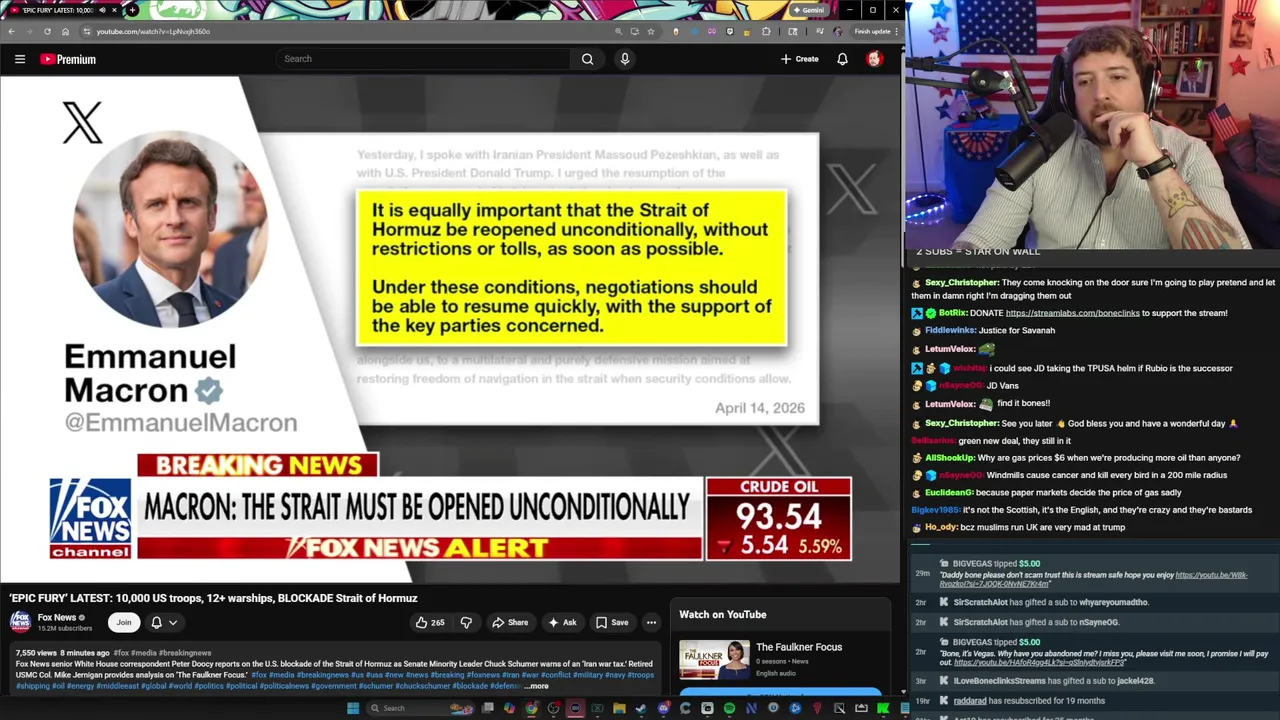Click the Faulkner Focus show thumbnail

714,660
